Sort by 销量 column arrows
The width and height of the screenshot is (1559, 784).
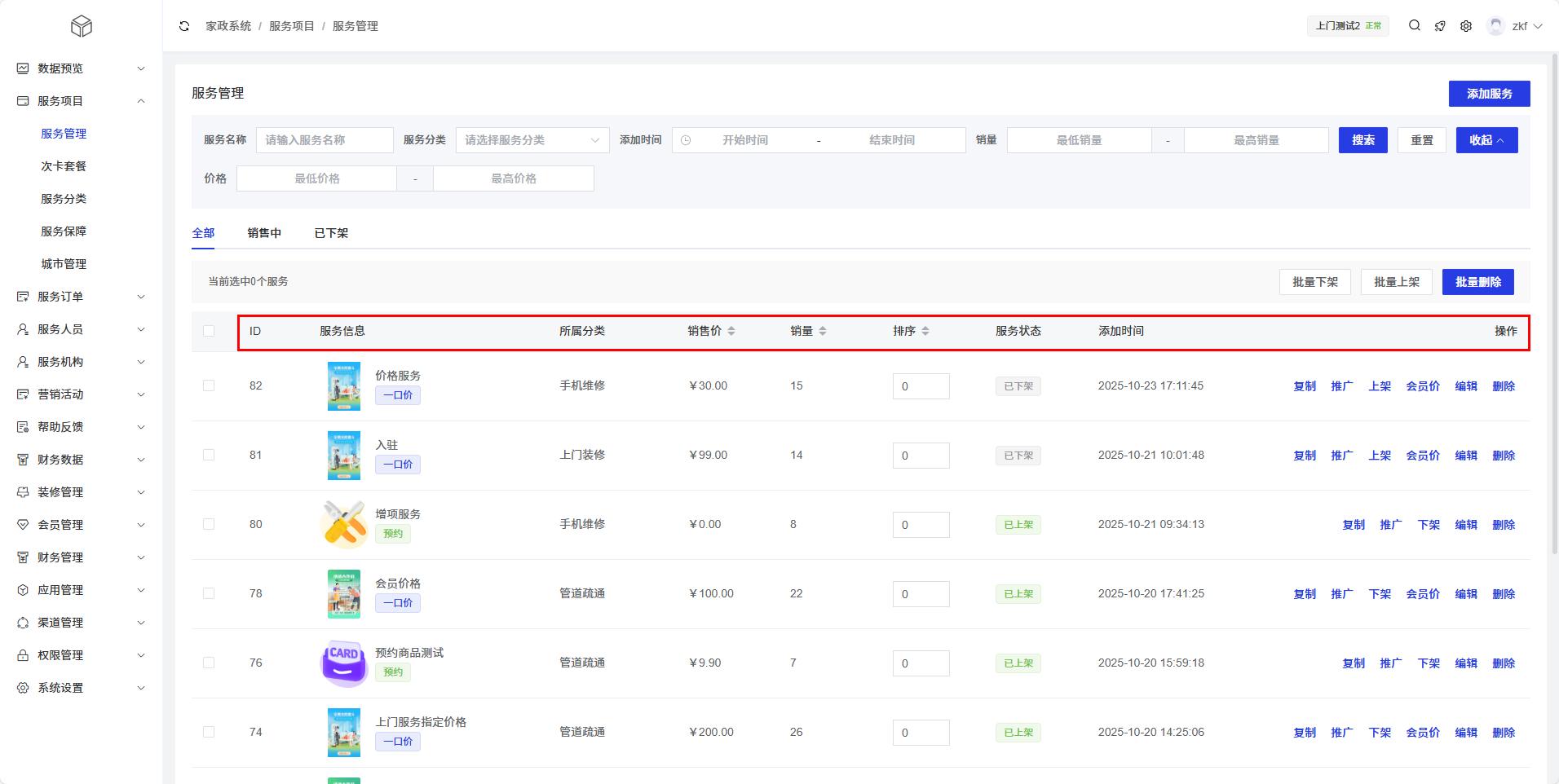coord(823,331)
